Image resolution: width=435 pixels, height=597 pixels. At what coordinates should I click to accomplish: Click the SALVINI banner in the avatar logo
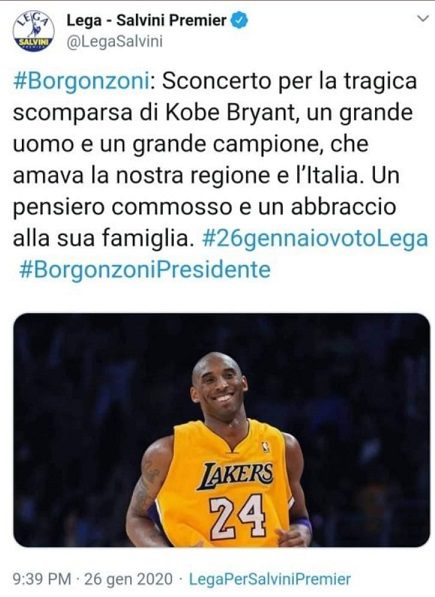click(x=33, y=42)
